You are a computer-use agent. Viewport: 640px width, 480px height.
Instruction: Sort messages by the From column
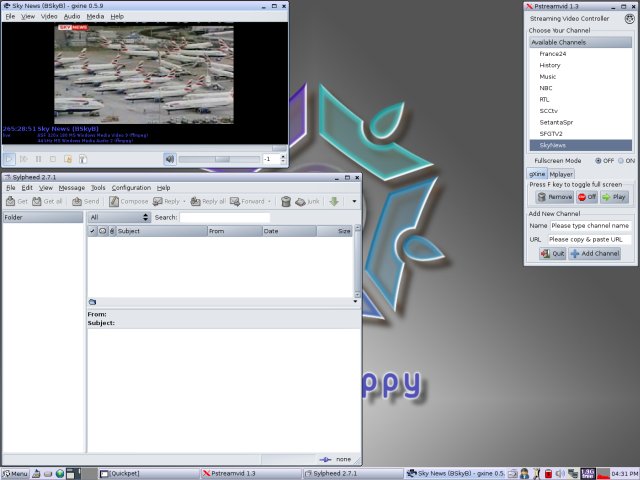click(x=235, y=231)
